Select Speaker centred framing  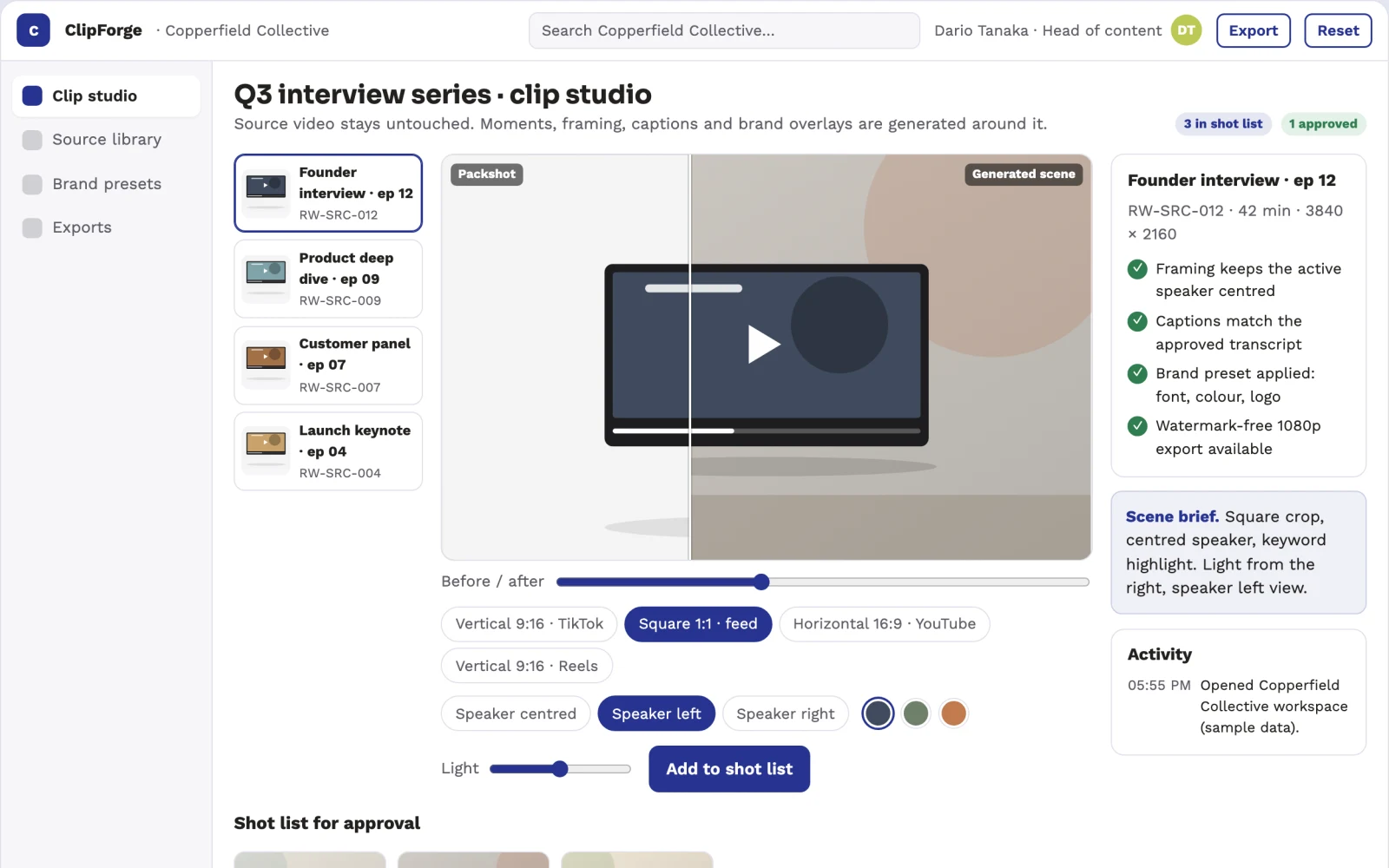click(x=516, y=713)
